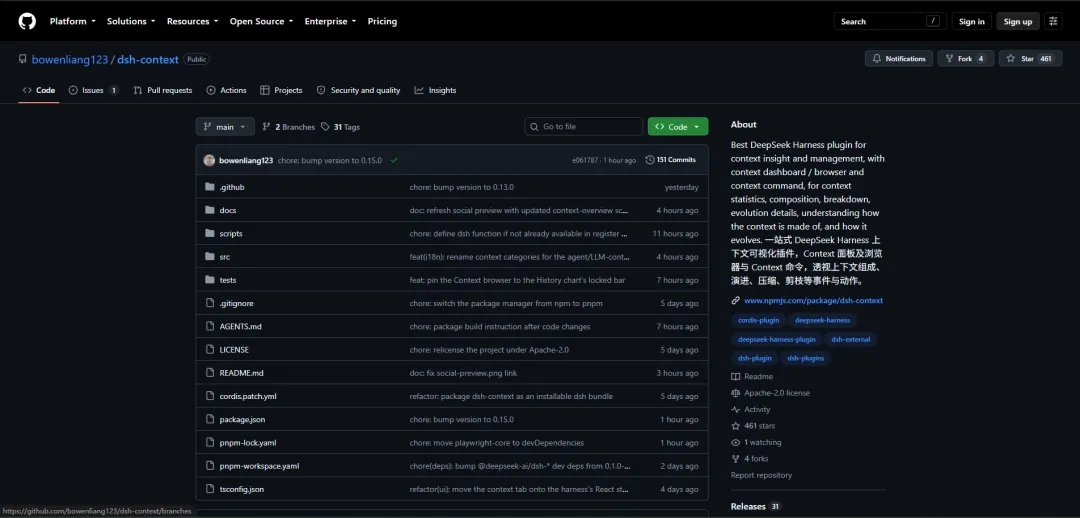Open the Readme link in About
This screenshot has width=1080, height=518.
click(x=752, y=377)
